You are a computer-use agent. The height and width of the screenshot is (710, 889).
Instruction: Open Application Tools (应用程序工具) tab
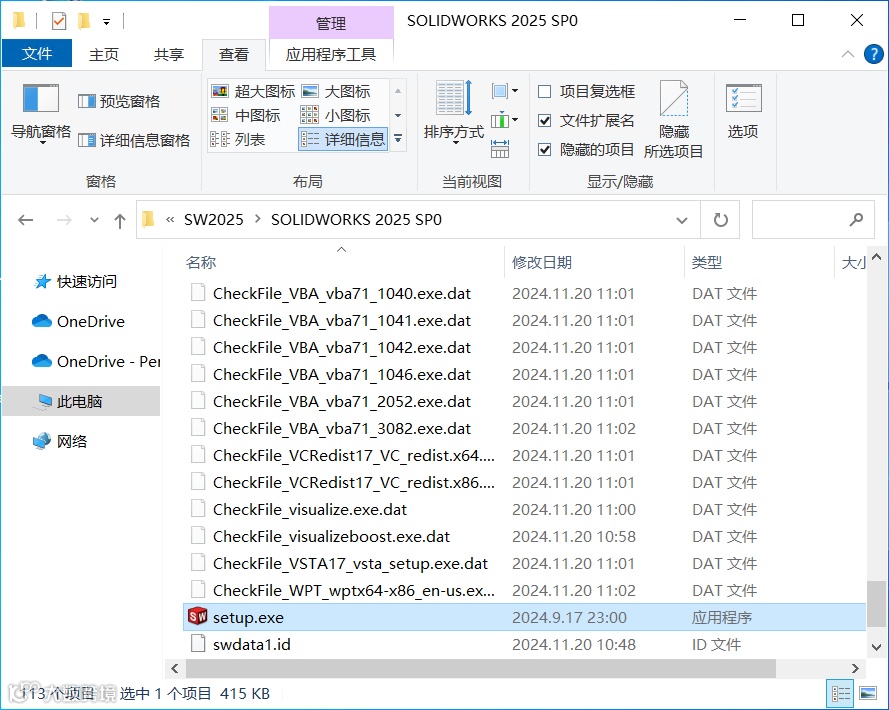point(331,54)
